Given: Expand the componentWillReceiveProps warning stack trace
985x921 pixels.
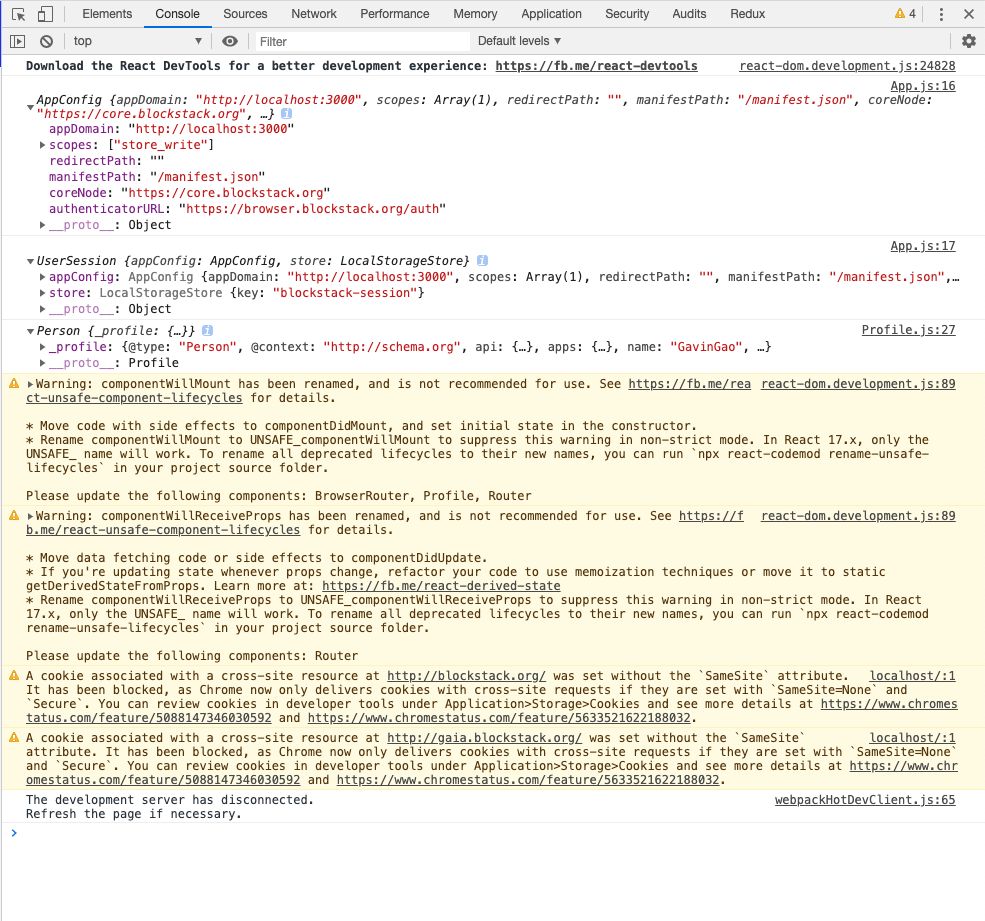Looking at the screenshot, I should click(x=30, y=516).
